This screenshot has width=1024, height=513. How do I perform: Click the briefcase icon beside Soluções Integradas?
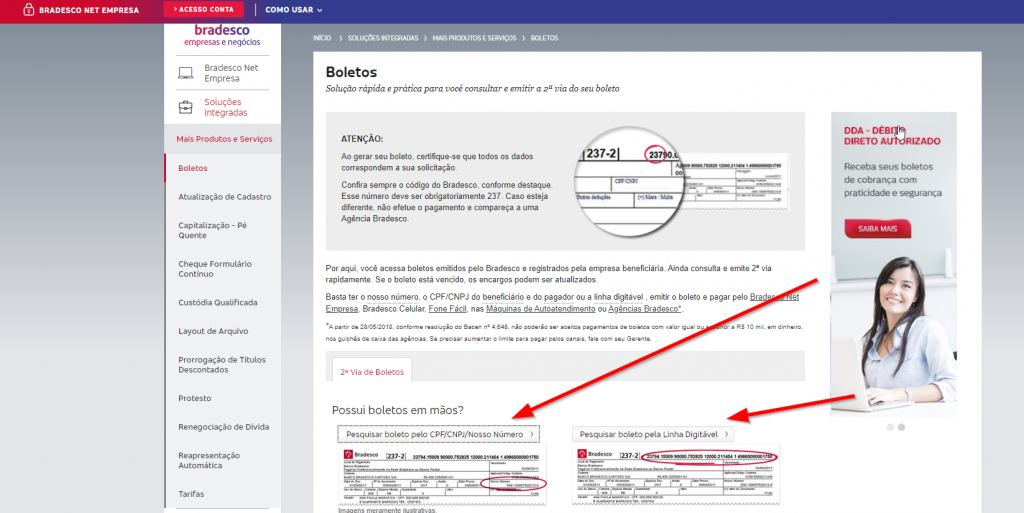coord(185,107)
